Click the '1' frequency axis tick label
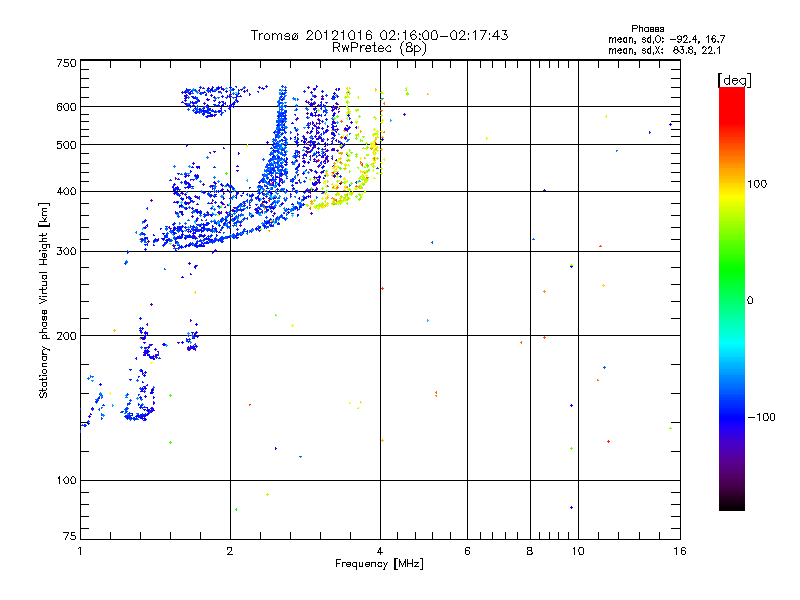Image resolution: width=800 pixels, height=600 pixels. pos(80,551)
